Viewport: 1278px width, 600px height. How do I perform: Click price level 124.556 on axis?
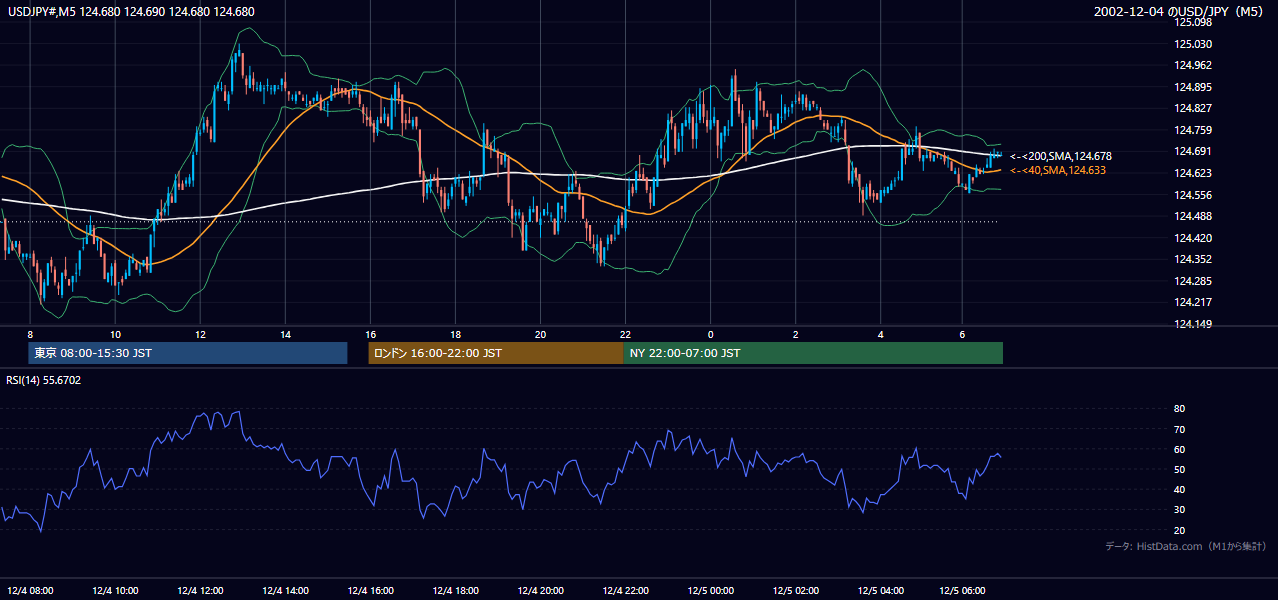pos(1193,195)
